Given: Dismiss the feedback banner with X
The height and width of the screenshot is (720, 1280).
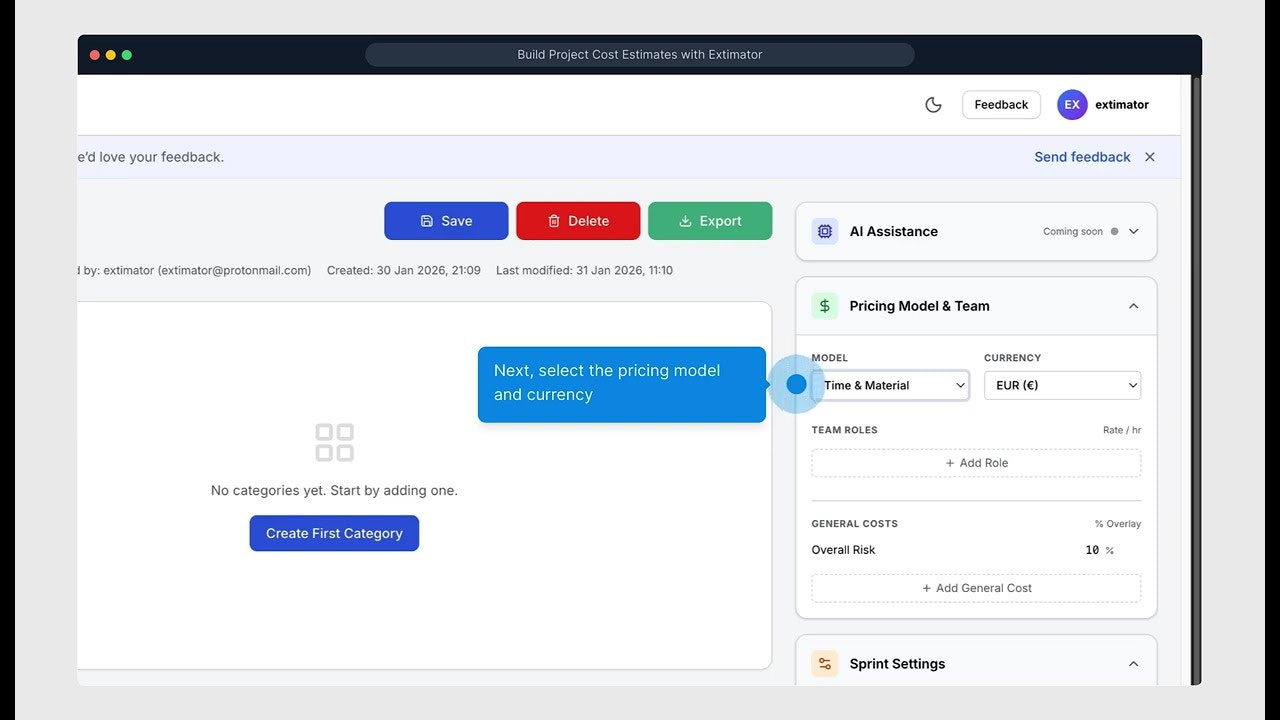Looking at the screenshot, I should tap(1150, 157).
